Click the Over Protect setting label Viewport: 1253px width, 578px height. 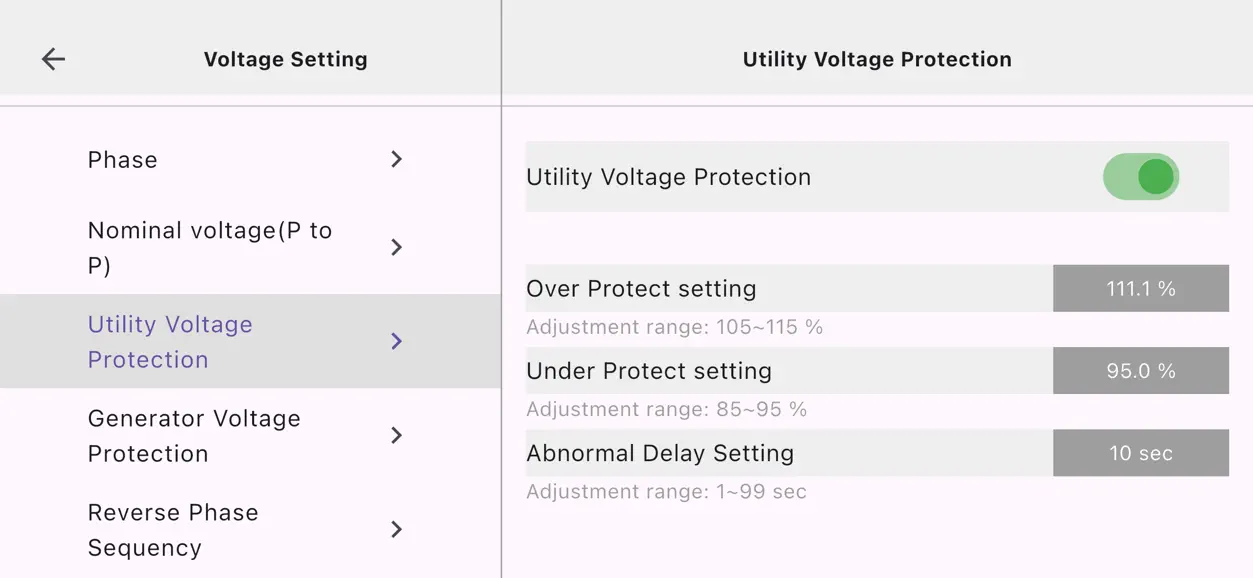coord(641,289)
